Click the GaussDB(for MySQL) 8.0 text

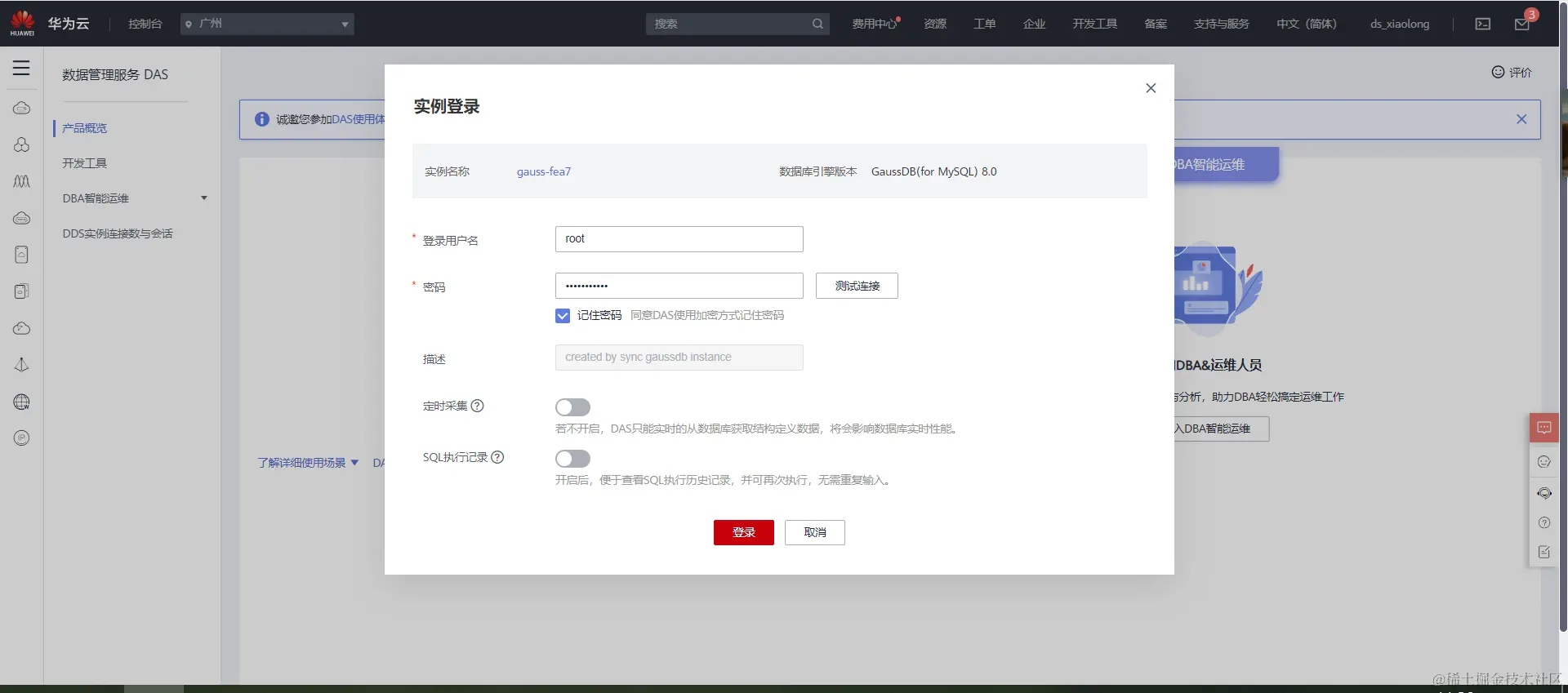click(933, 171)
